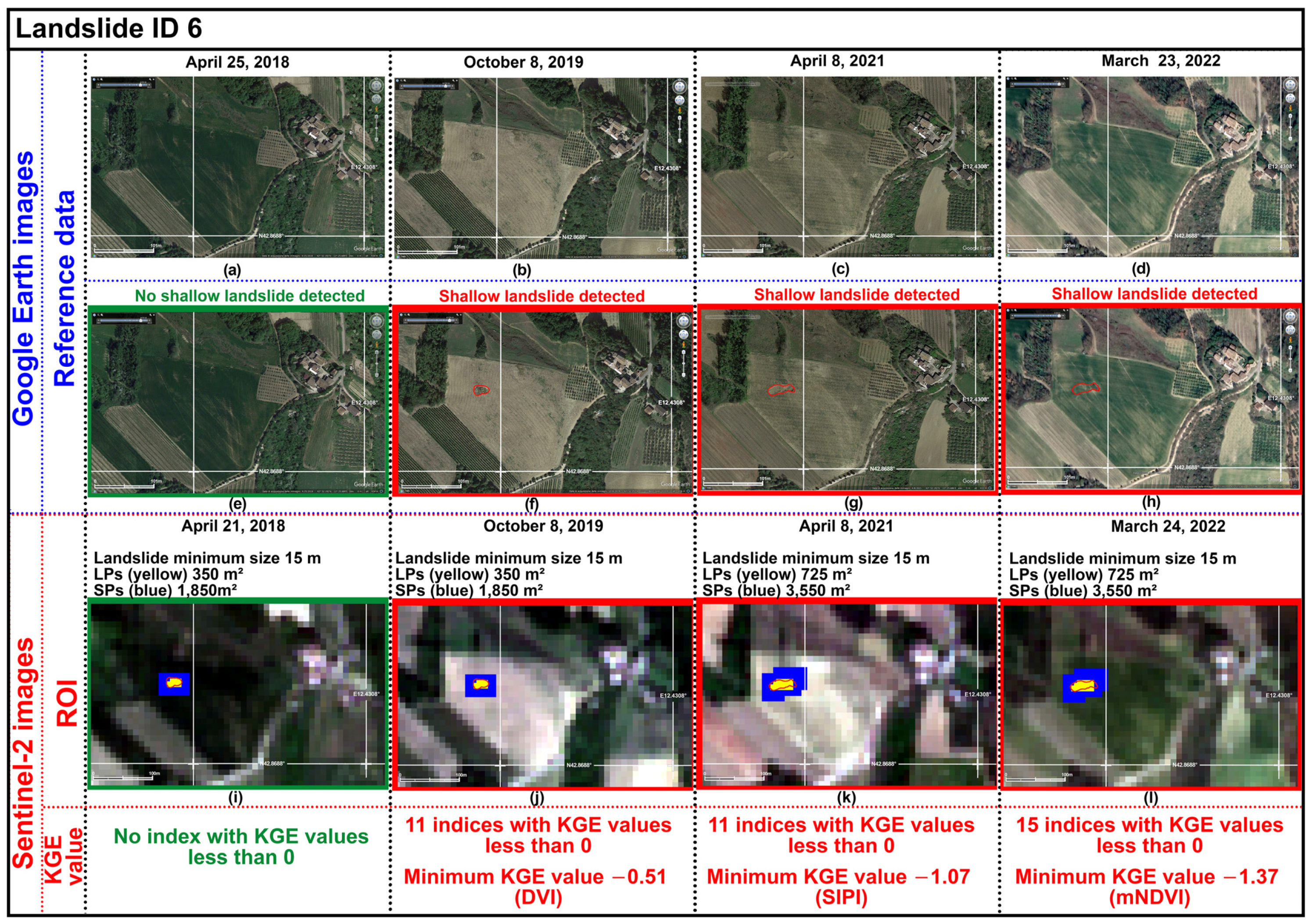The height and width of the screenshot is (924, 1309).
Task: Click the zoom slider handle in panel (d)
Action: 1290,128
